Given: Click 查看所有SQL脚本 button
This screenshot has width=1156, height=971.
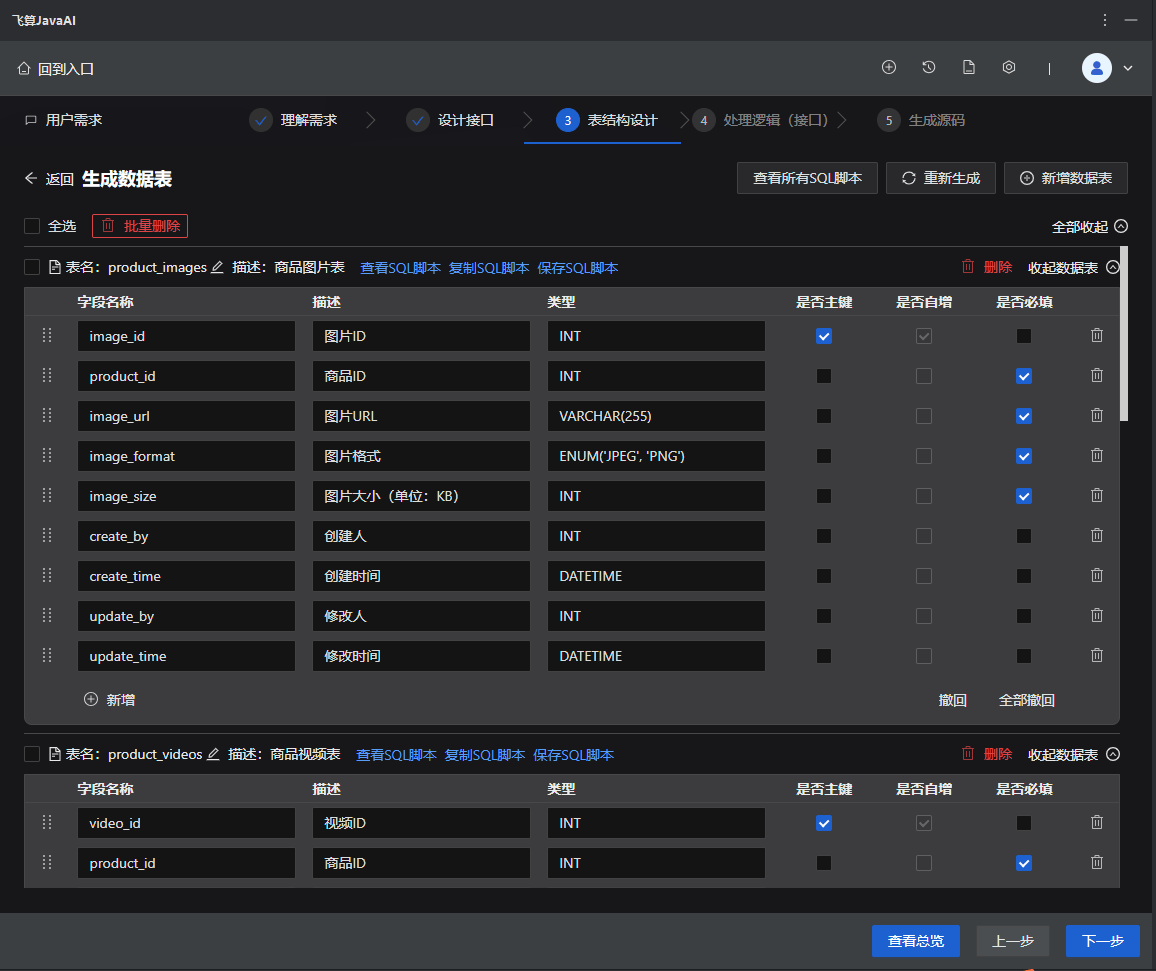Looking at the screenshot, I should (x=807, y=178).
